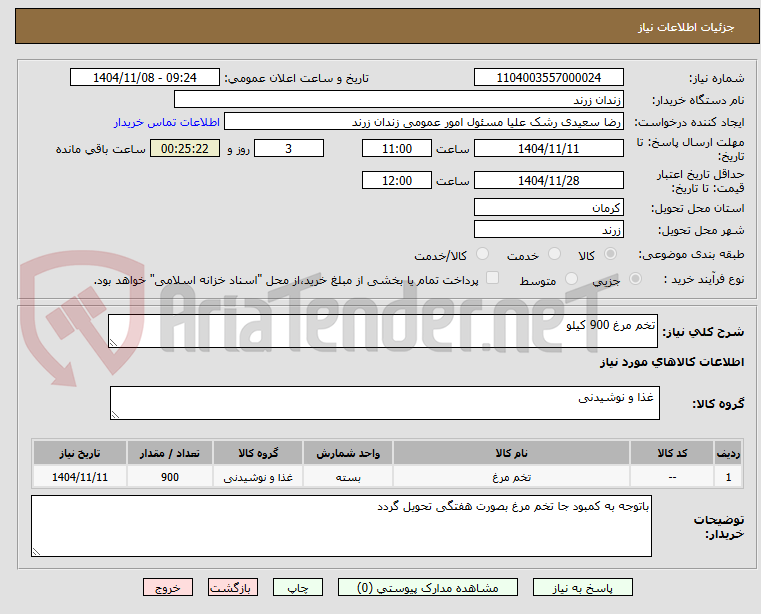Click the 'نام کالا' column header
This screenshot has height=614, width=761.
point(511,453)
